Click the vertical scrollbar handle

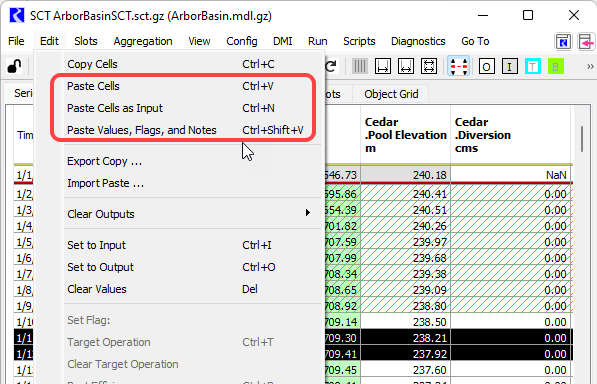click(582, 139)
